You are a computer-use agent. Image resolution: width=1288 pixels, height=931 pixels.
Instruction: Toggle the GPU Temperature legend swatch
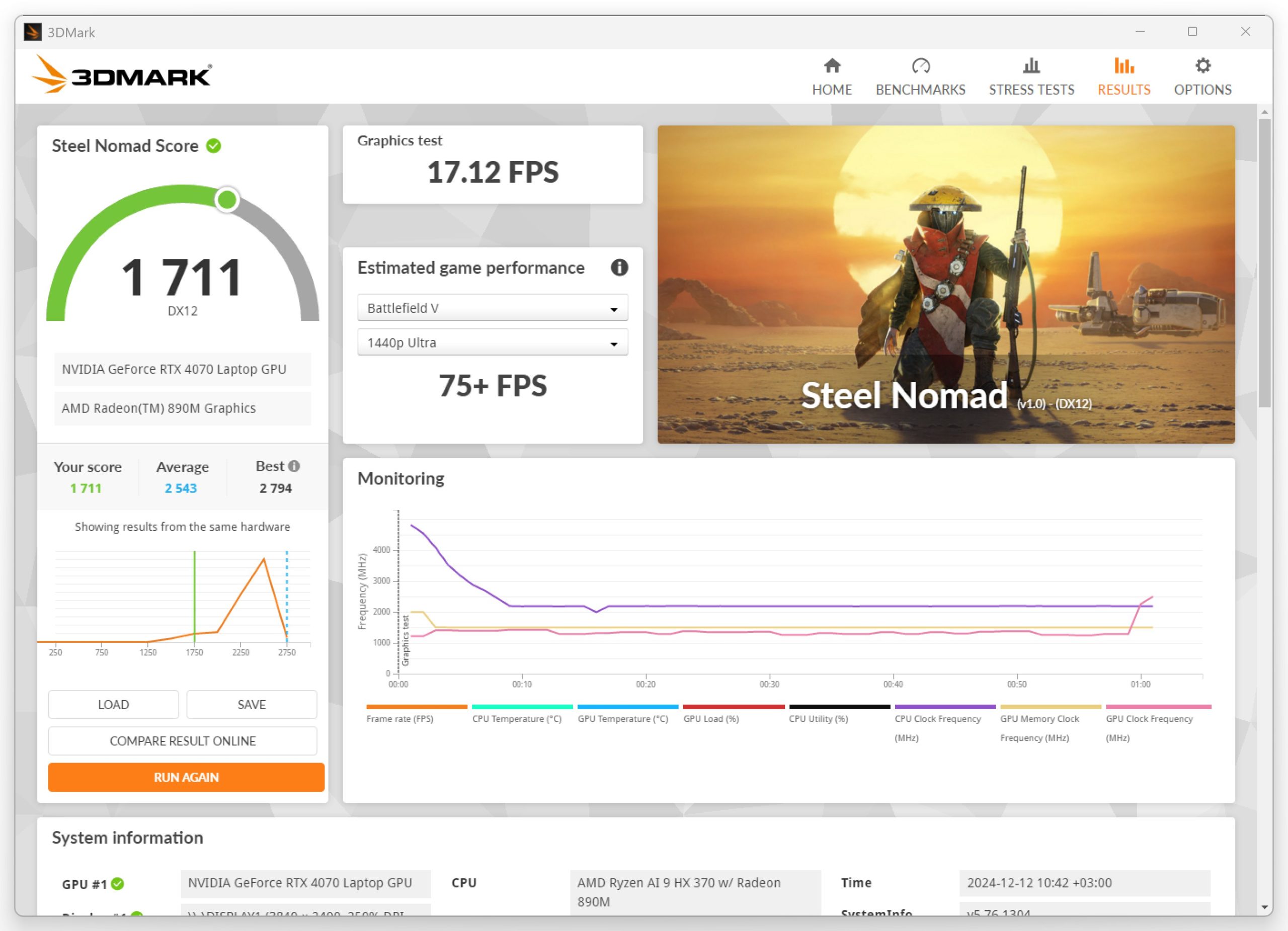[x=628, y=707]
